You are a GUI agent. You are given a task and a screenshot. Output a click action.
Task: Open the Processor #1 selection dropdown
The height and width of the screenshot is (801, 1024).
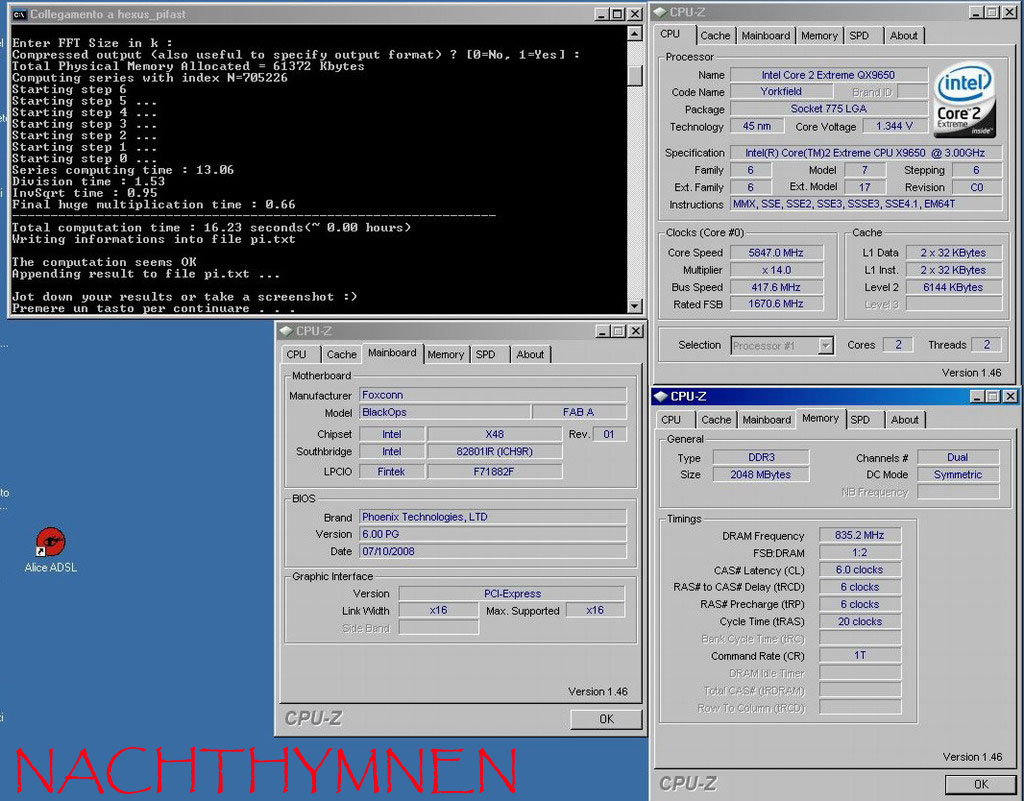click(825, 345)
